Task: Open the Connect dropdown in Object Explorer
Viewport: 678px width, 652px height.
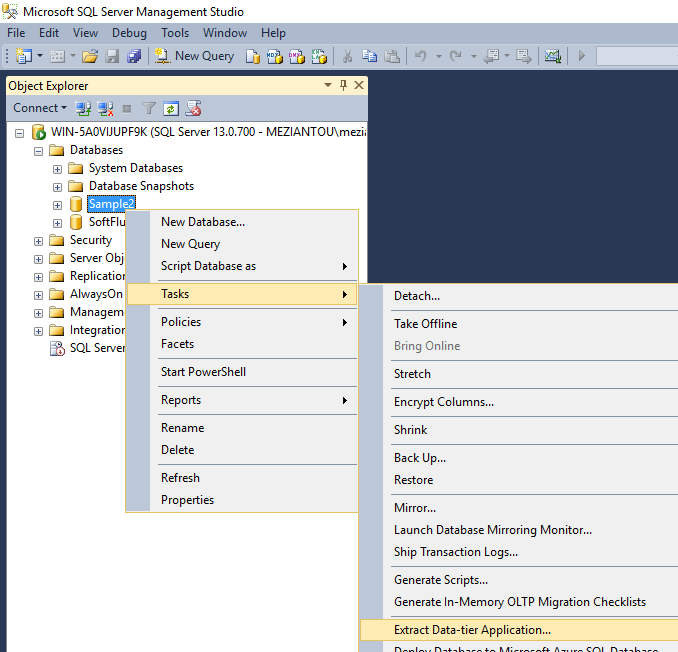Action: pyautogui.click(x=40, y=108)
